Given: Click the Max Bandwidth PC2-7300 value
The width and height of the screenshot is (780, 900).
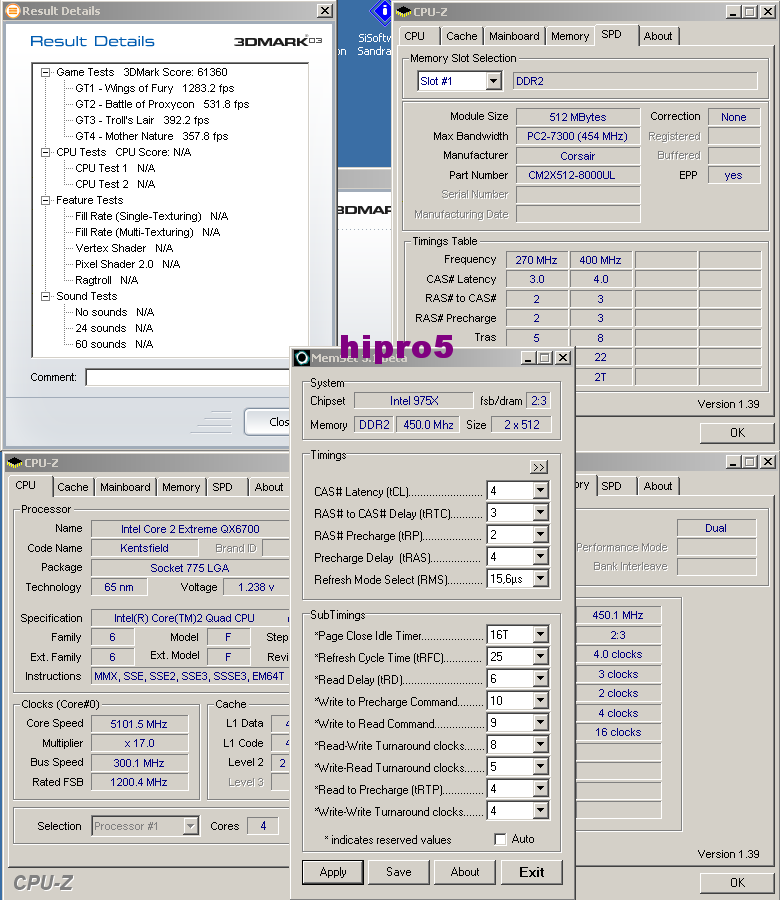Looking at the screenshot, I should [x=578, y=136].
